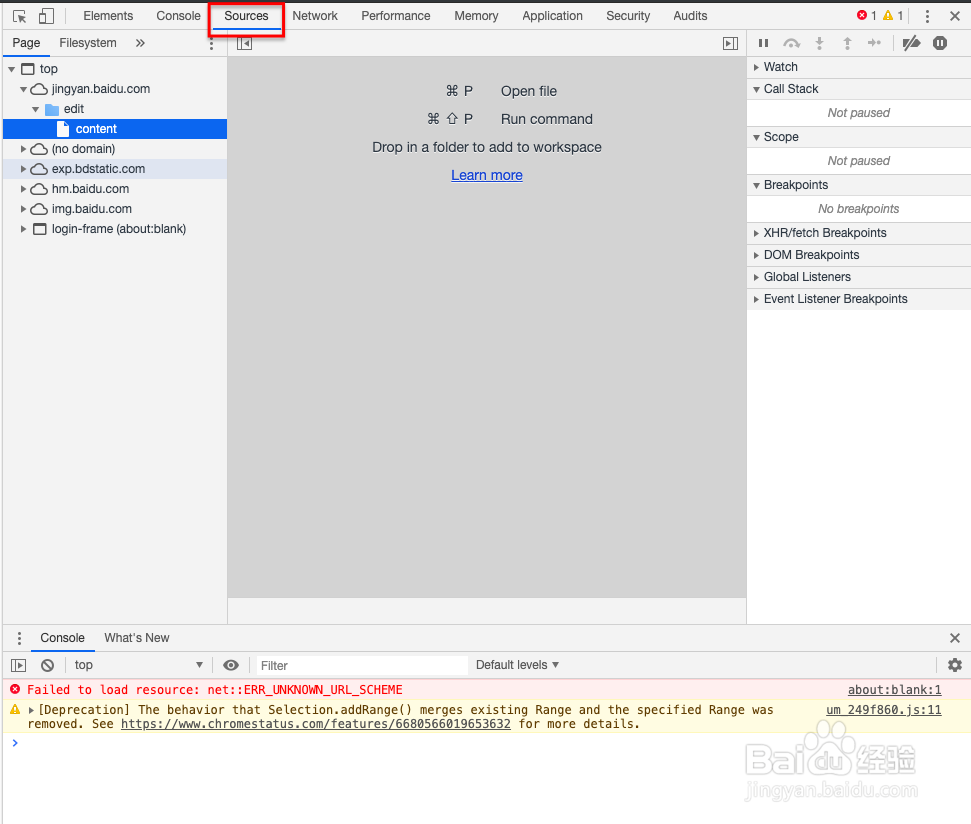
Task: Hide the navigator sidebar icon
Action: [245, 43]
